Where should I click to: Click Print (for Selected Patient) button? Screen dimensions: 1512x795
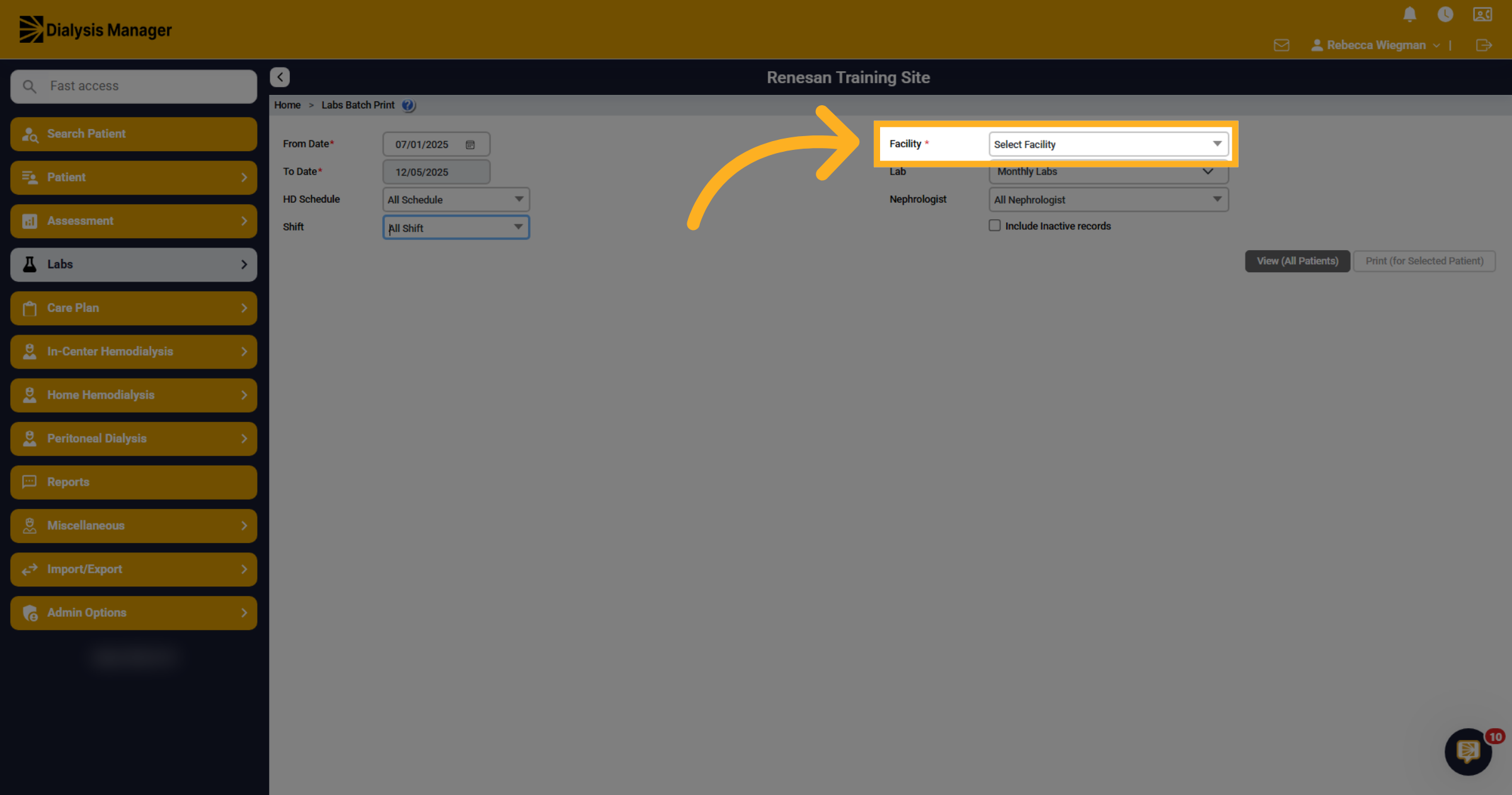1424,261
